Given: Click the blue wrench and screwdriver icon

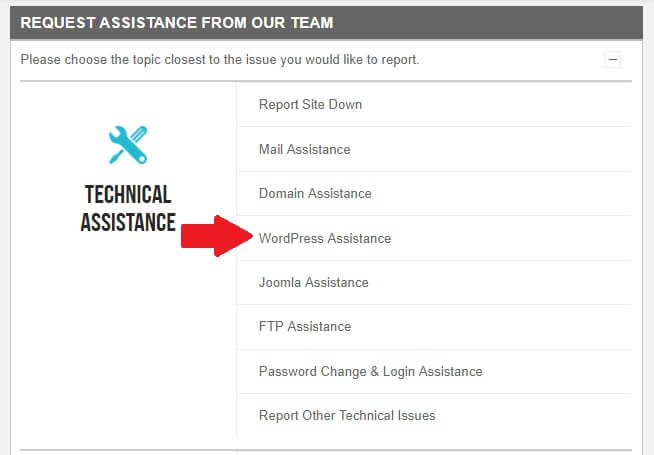Looking at the screenshot, I should [x=128, y=145].
